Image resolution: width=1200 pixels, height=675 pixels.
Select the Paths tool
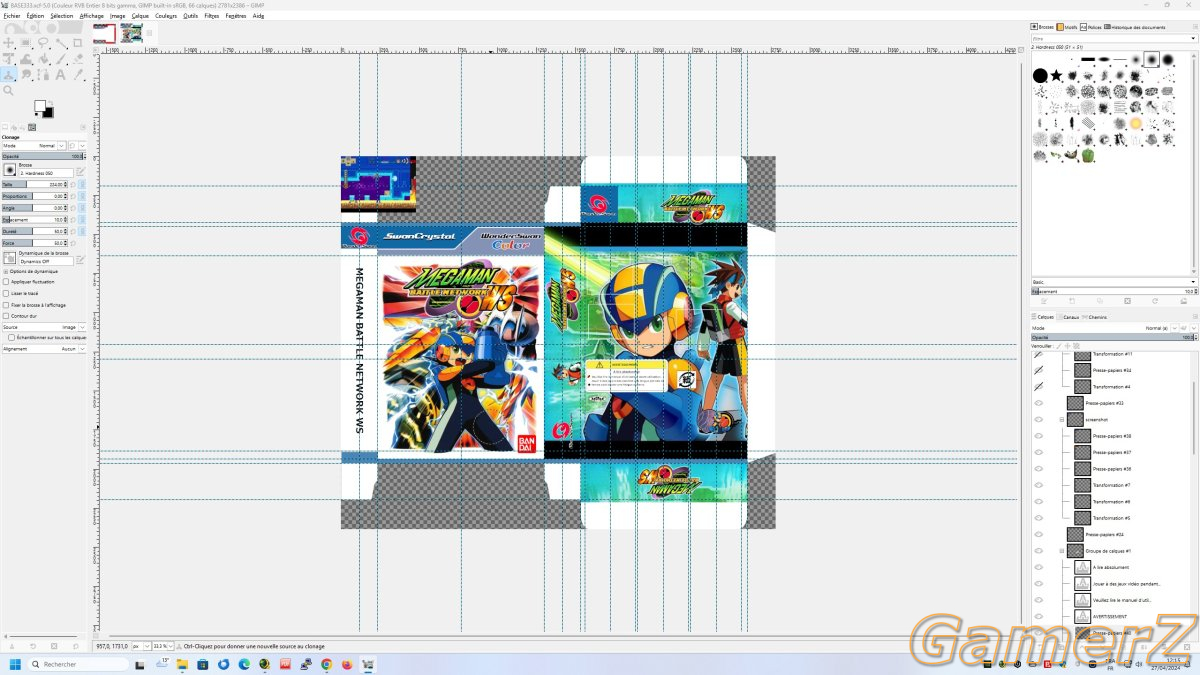tap(44, 75)
